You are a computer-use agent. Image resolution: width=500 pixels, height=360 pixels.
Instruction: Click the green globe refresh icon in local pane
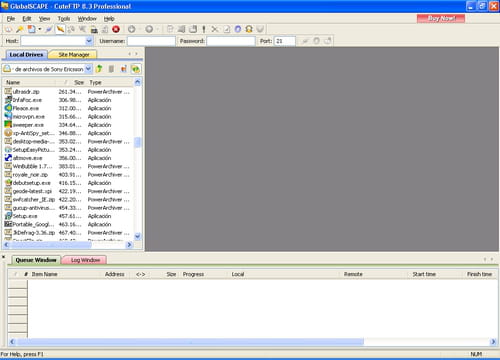[136, 69]
